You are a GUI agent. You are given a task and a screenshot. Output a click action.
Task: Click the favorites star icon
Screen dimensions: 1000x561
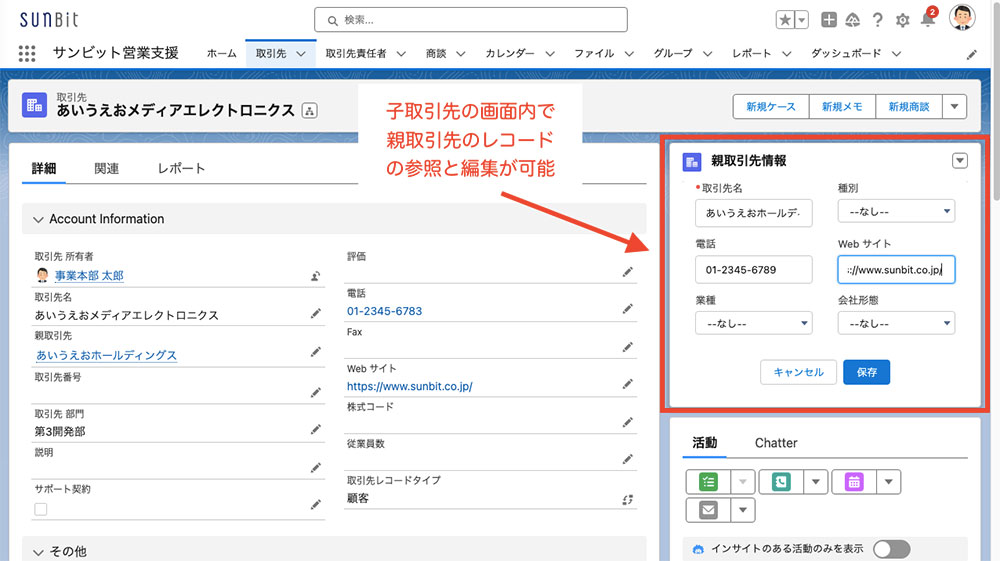pos(785,20)
